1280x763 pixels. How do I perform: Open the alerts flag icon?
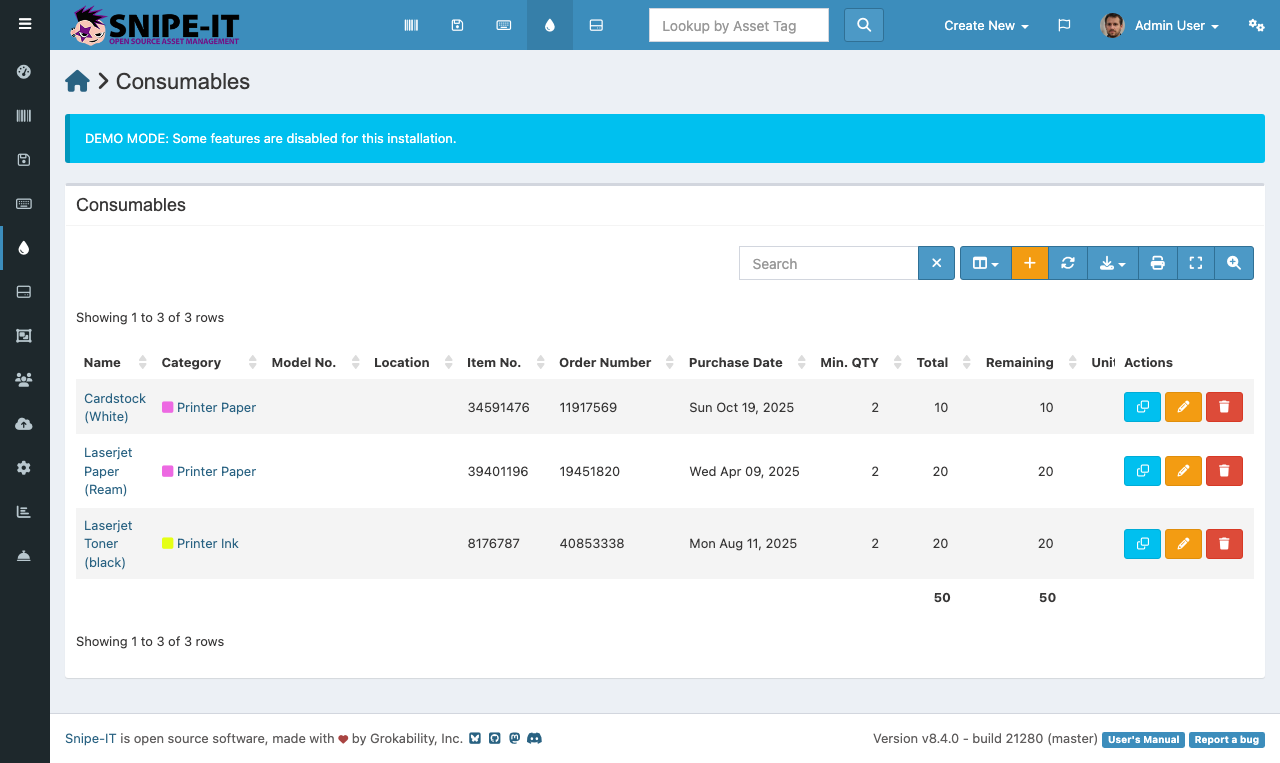click(1064, 25)
